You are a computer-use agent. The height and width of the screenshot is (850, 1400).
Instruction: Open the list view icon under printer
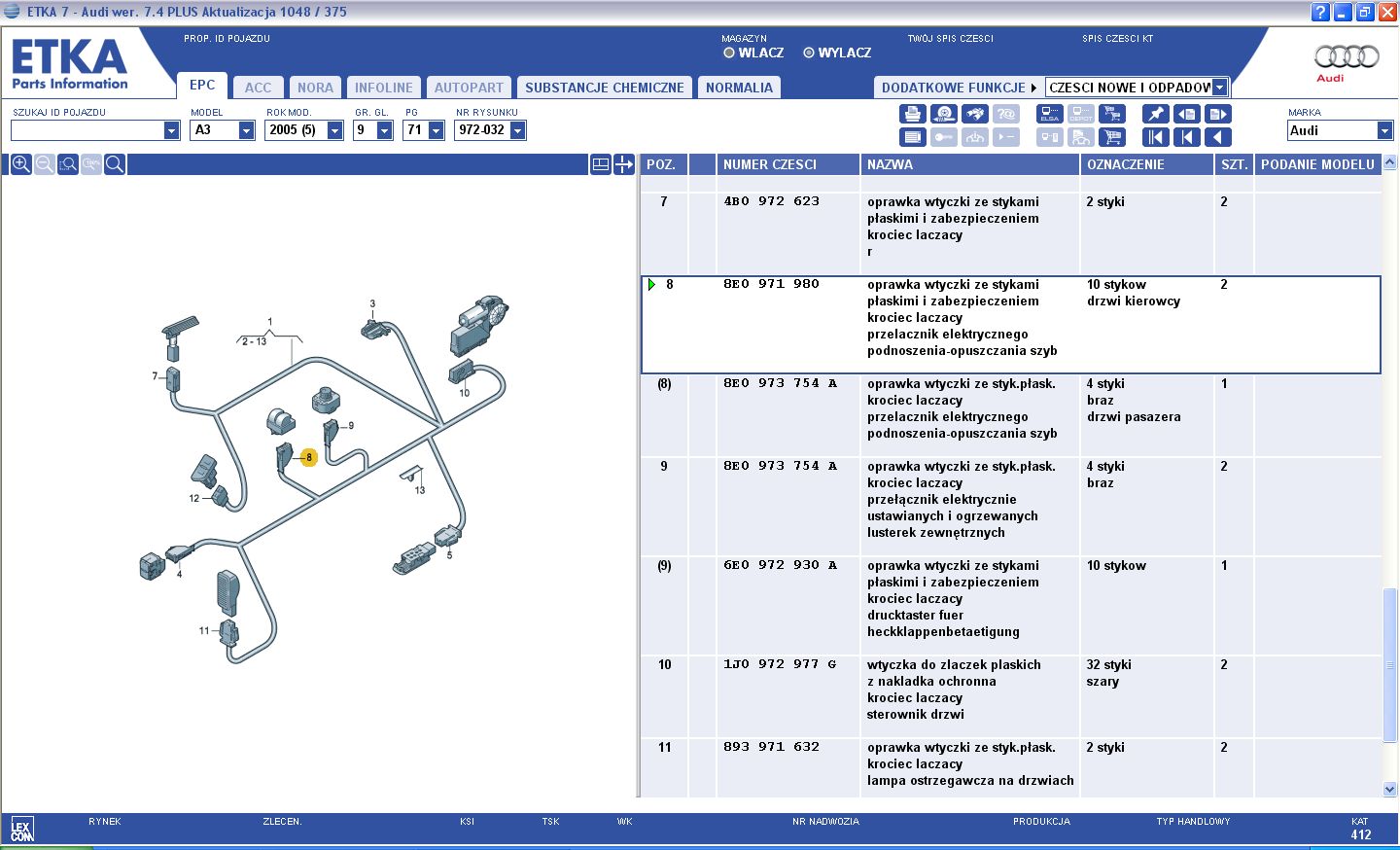point(911,137)
